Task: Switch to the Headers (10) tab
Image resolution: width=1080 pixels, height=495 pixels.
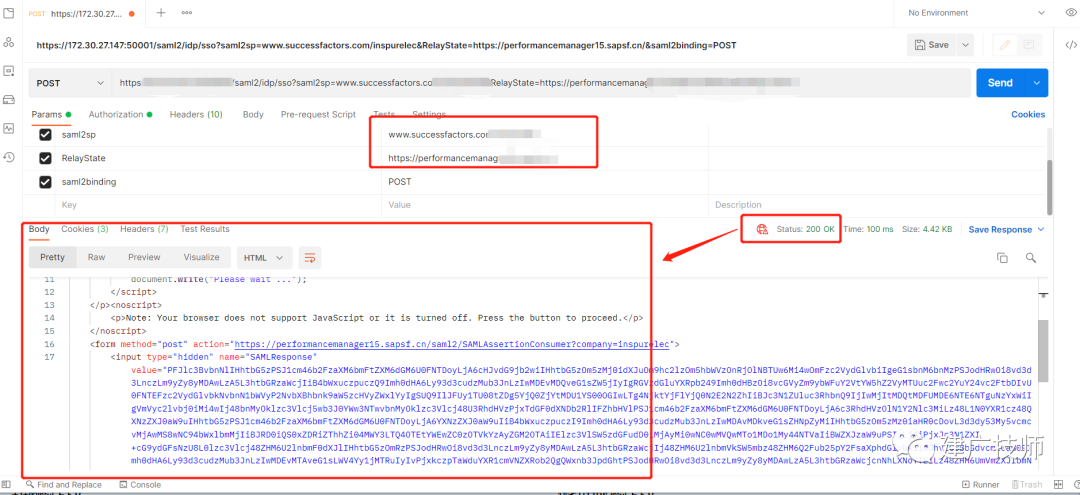Action: 196,114
